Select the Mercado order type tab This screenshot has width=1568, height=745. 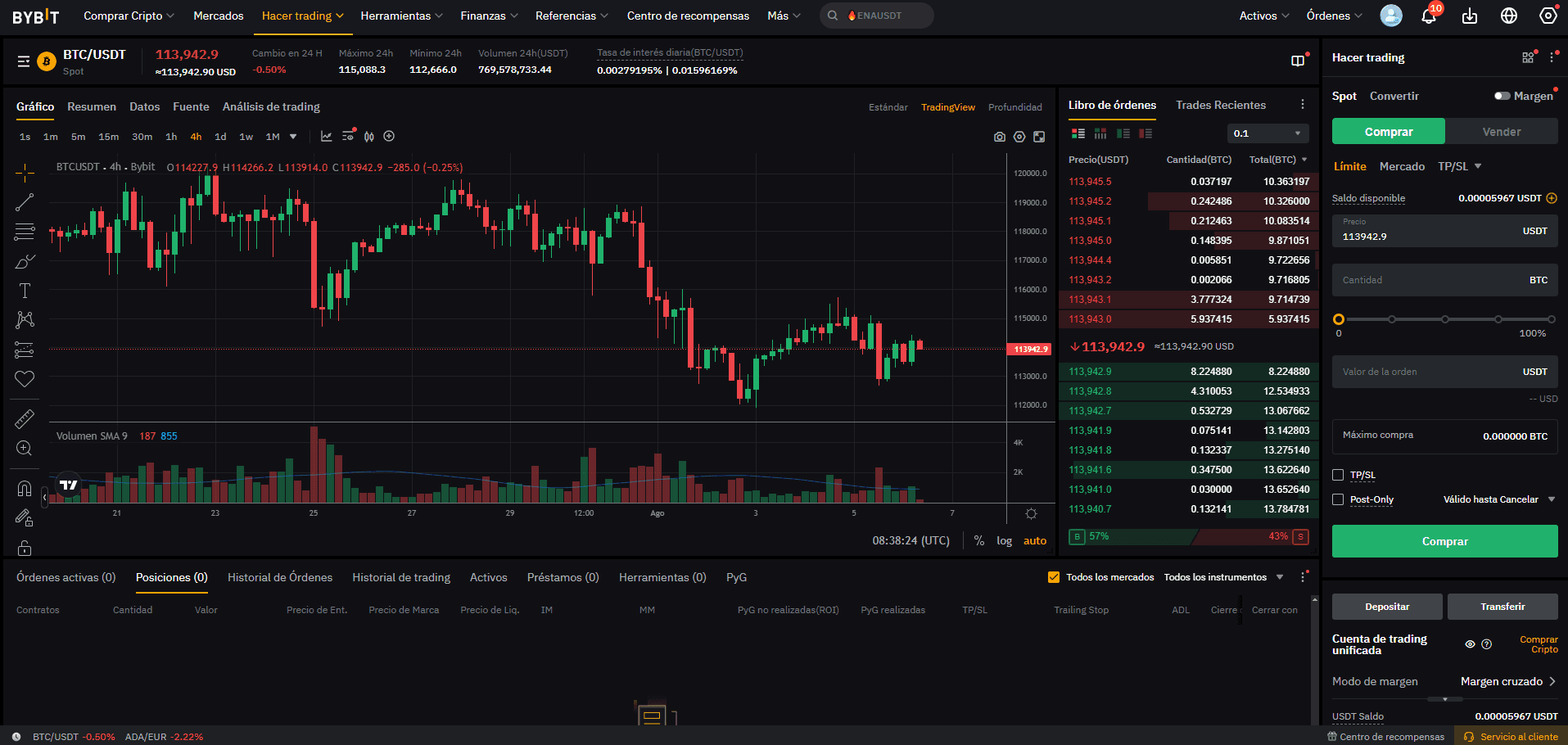tap(1402, 166)
